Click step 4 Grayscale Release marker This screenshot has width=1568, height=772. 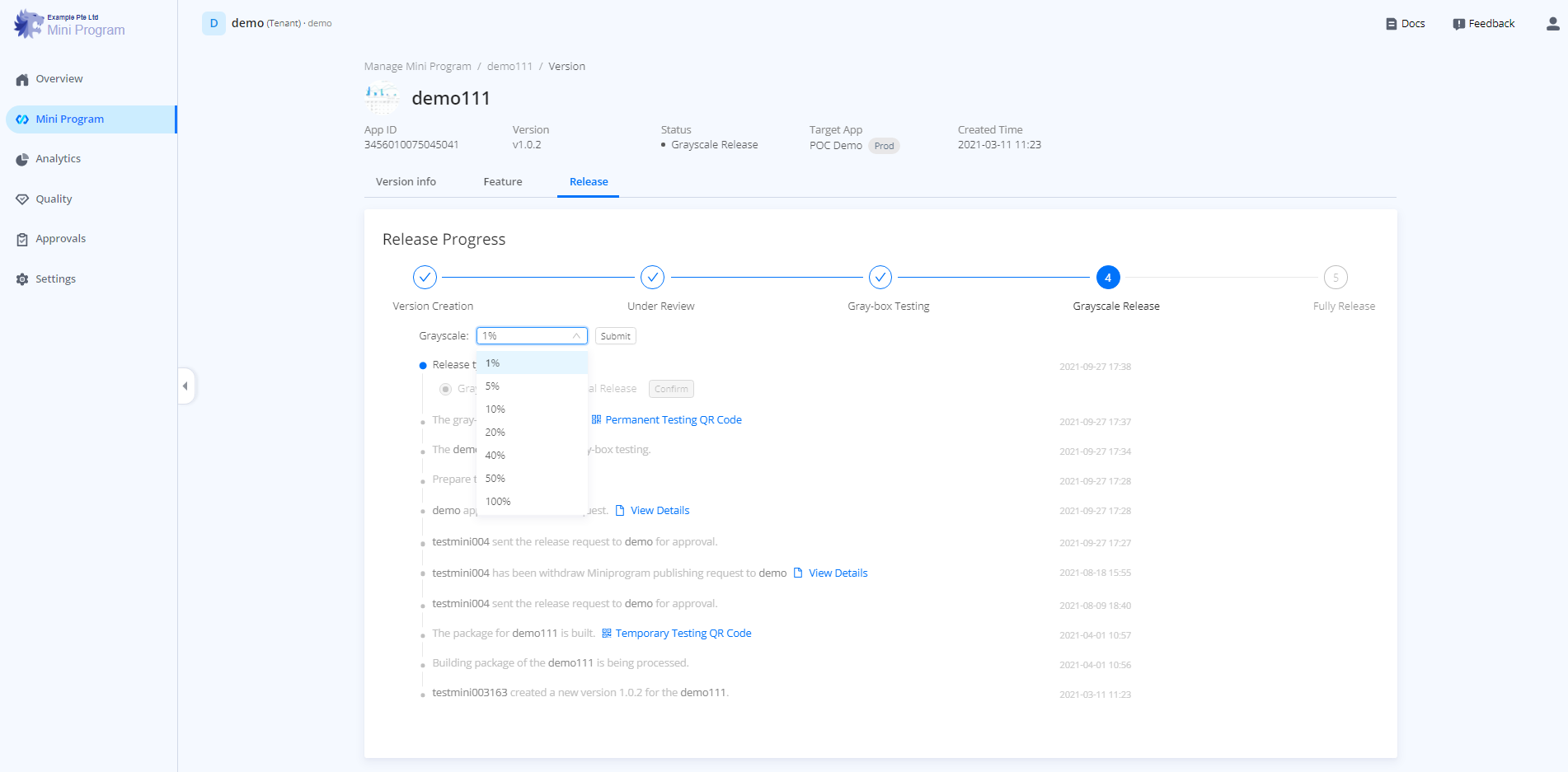(1107, 278)
